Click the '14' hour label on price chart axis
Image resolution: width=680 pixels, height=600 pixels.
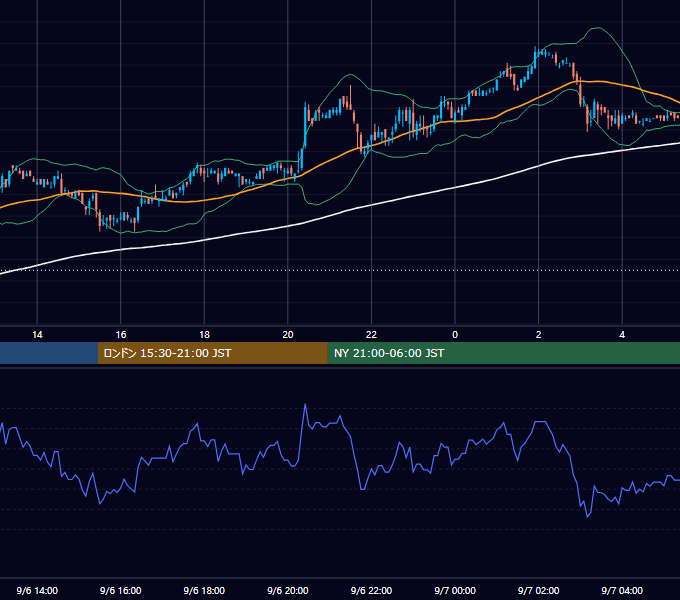tap(37, 335)
